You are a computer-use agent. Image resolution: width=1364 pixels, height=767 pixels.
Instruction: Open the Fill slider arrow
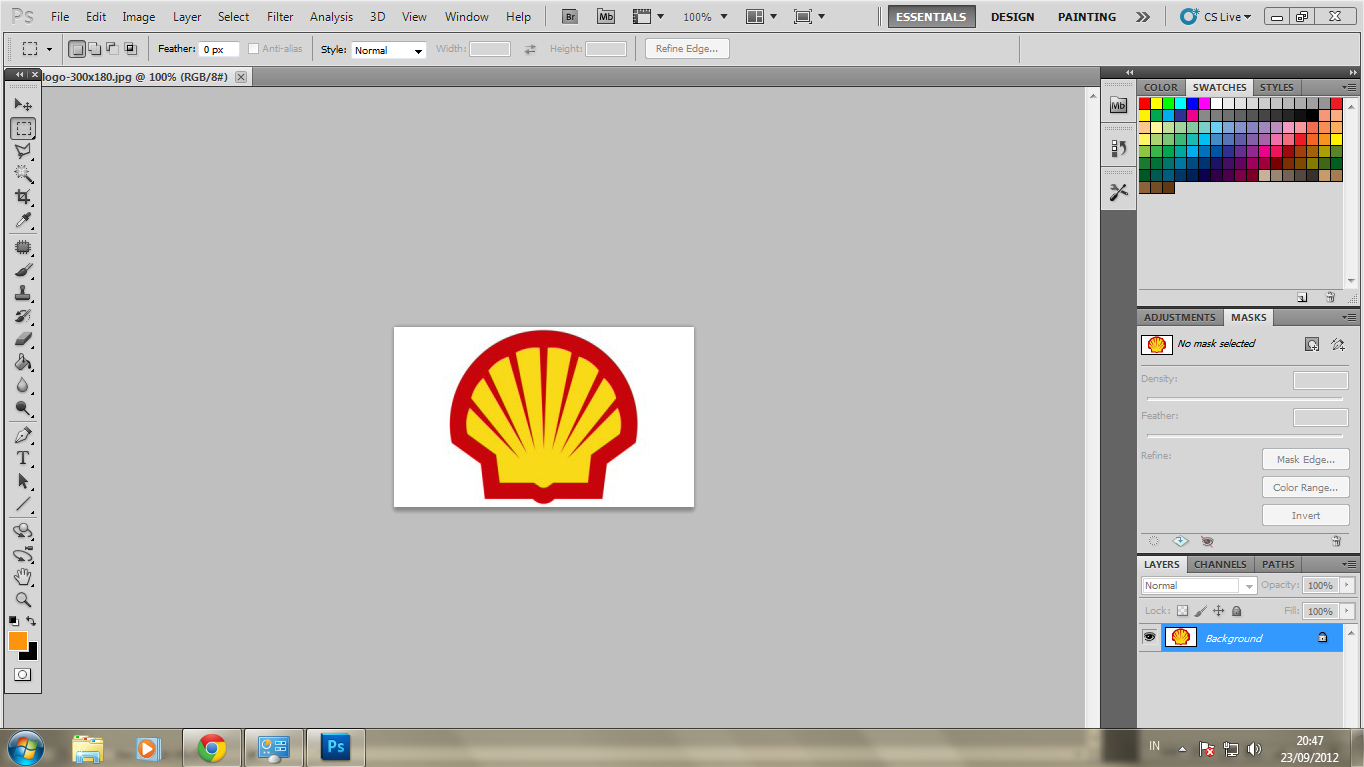[1347, 611]
